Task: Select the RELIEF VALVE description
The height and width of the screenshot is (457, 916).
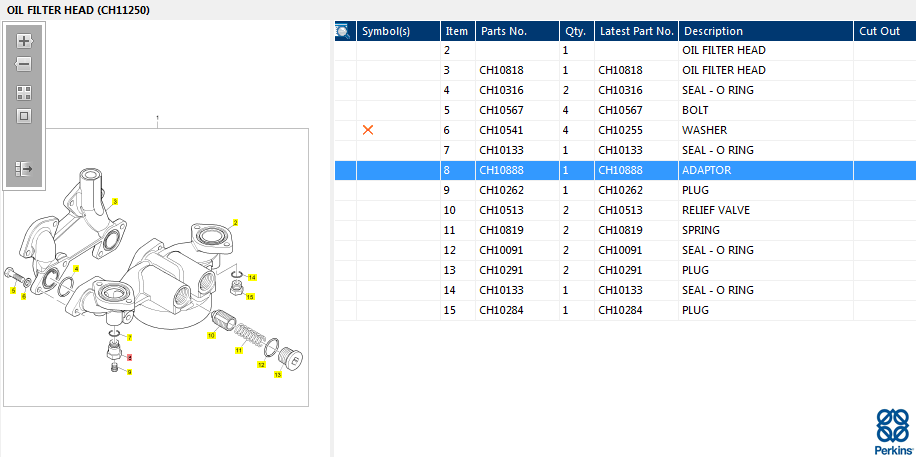Action: coord(716,210)
